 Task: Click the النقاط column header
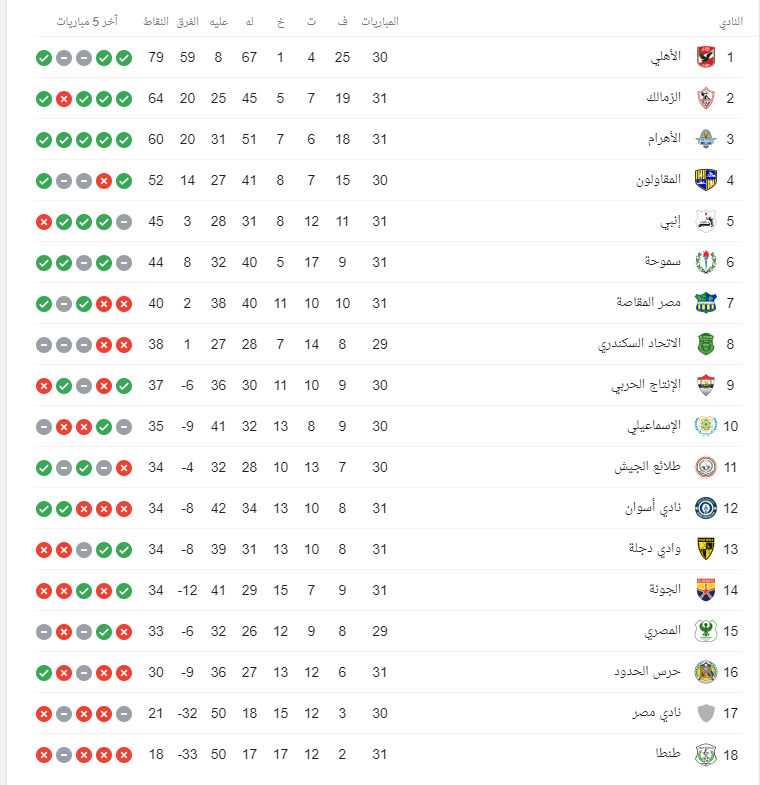point(156,22)
